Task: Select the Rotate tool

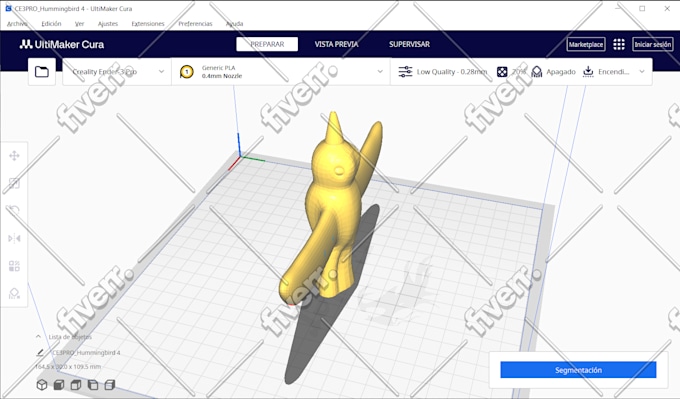Action: (14, 211)
